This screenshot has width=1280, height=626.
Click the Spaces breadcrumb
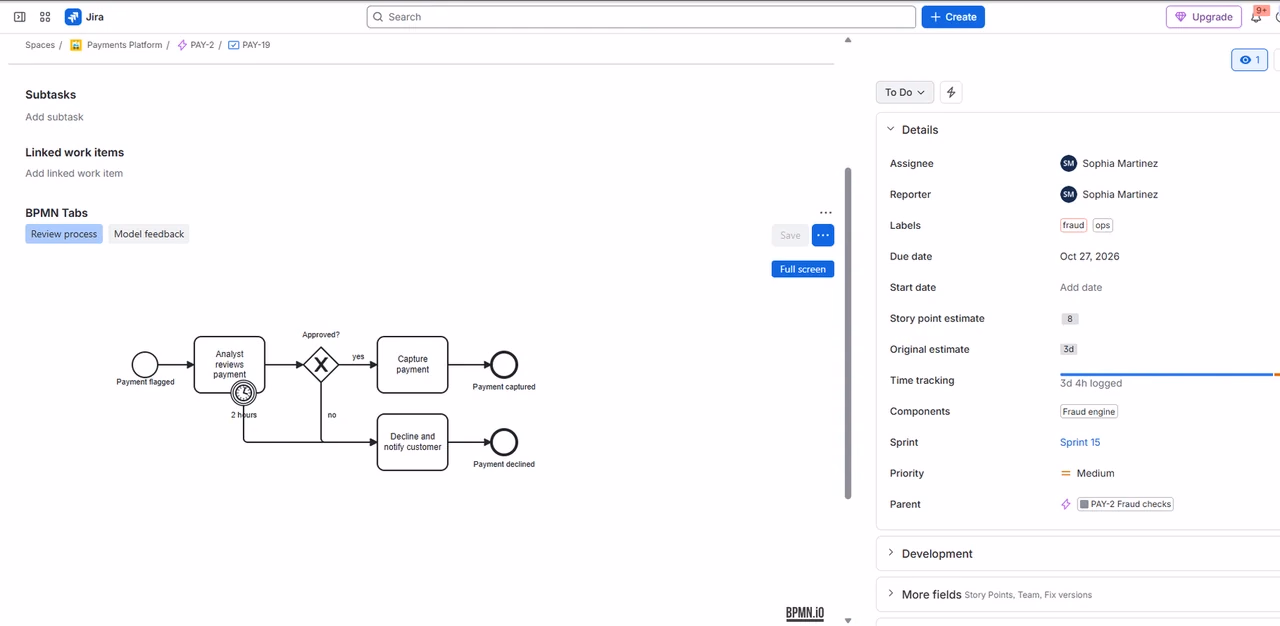[x=40, y=45]
